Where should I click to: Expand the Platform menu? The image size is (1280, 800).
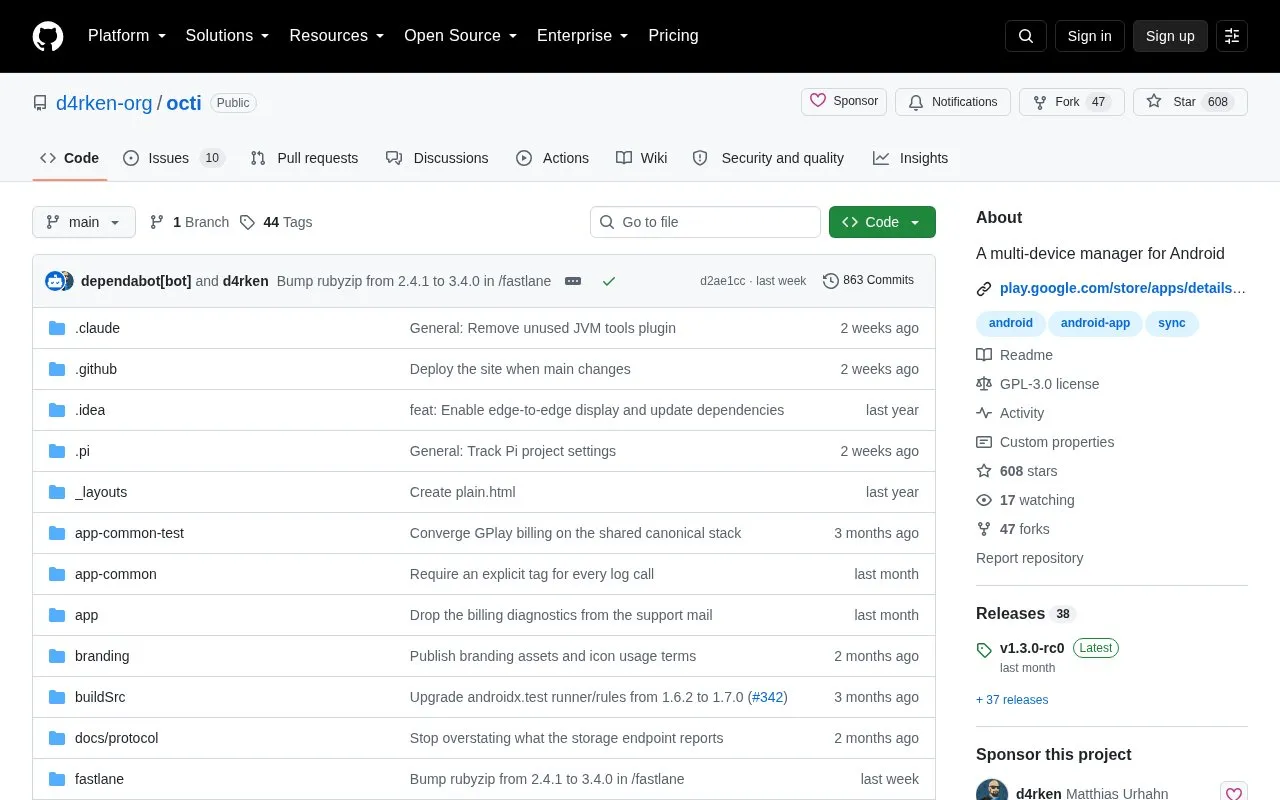[x=127, y=36]
